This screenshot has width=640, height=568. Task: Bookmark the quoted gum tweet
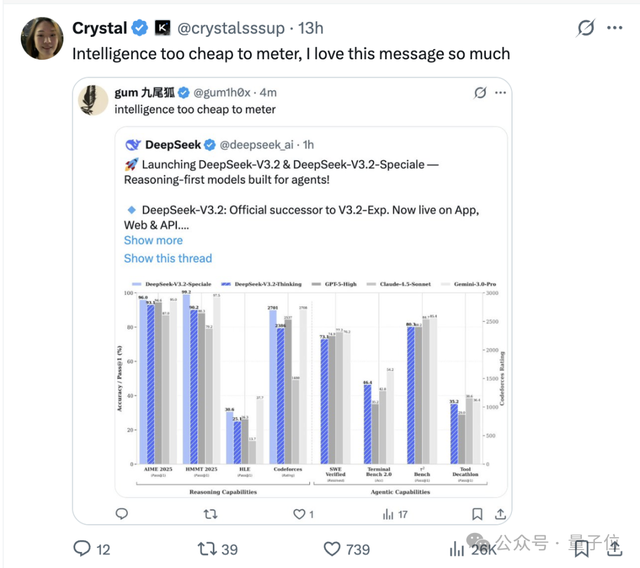coord(477,514)
